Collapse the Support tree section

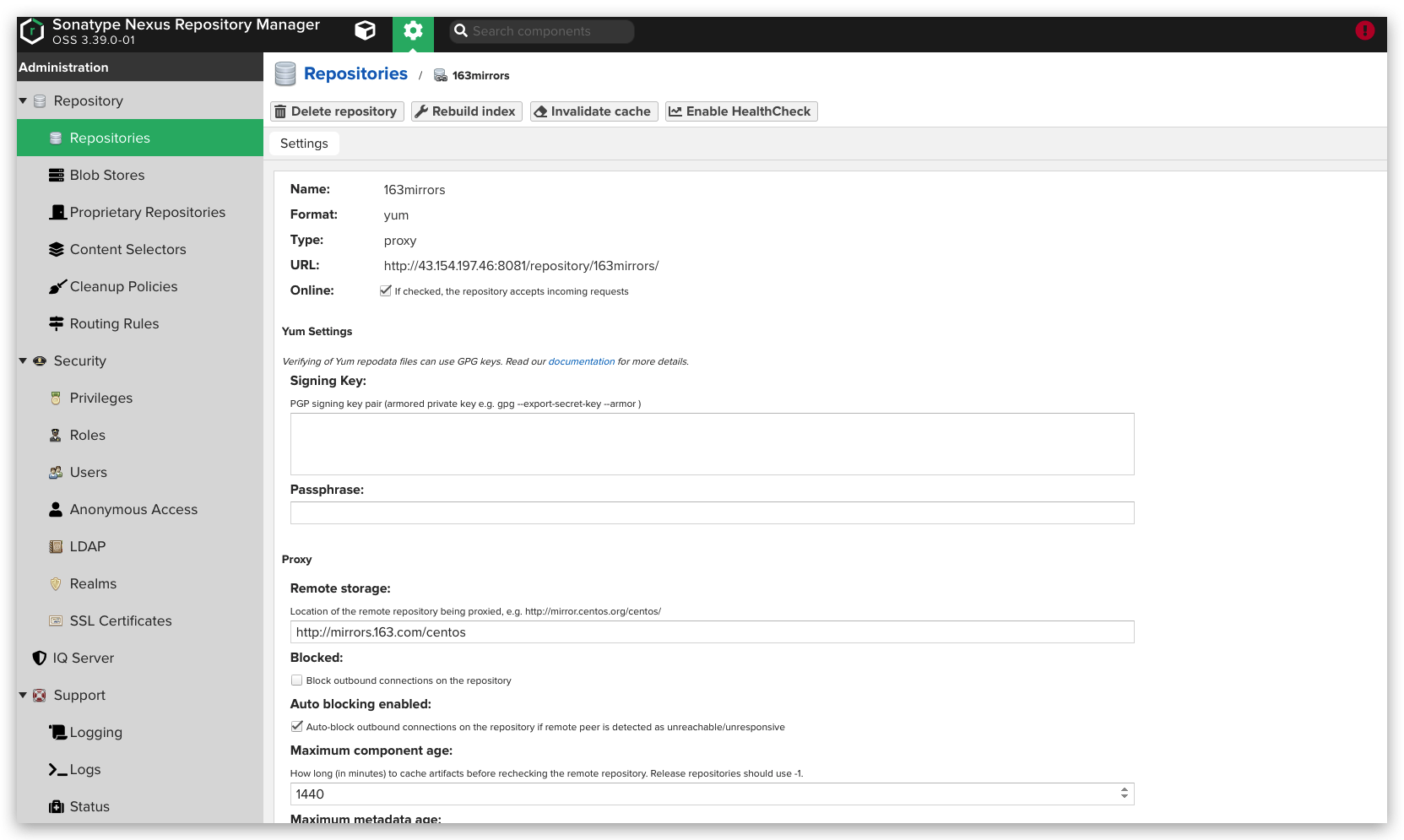(x=23, y=695)
